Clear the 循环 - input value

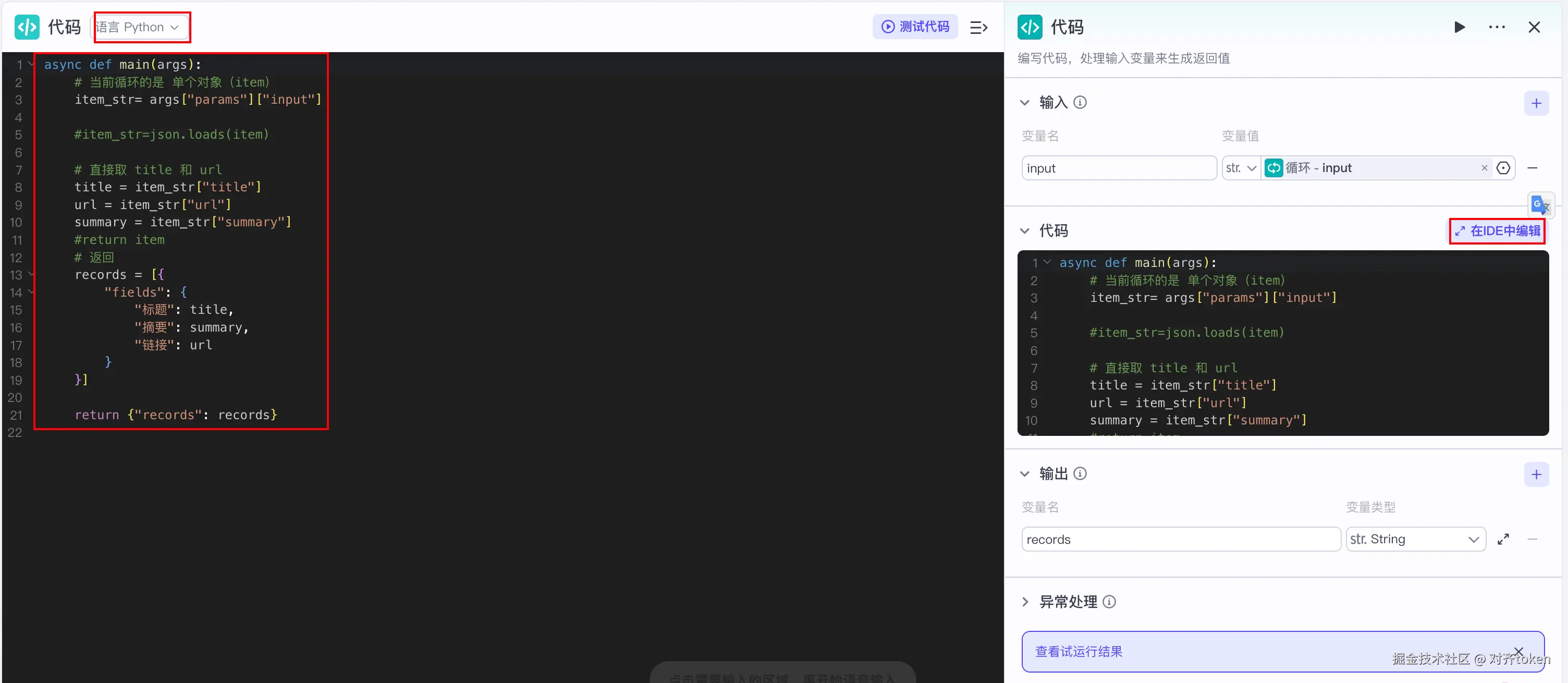click(1484, 168)
